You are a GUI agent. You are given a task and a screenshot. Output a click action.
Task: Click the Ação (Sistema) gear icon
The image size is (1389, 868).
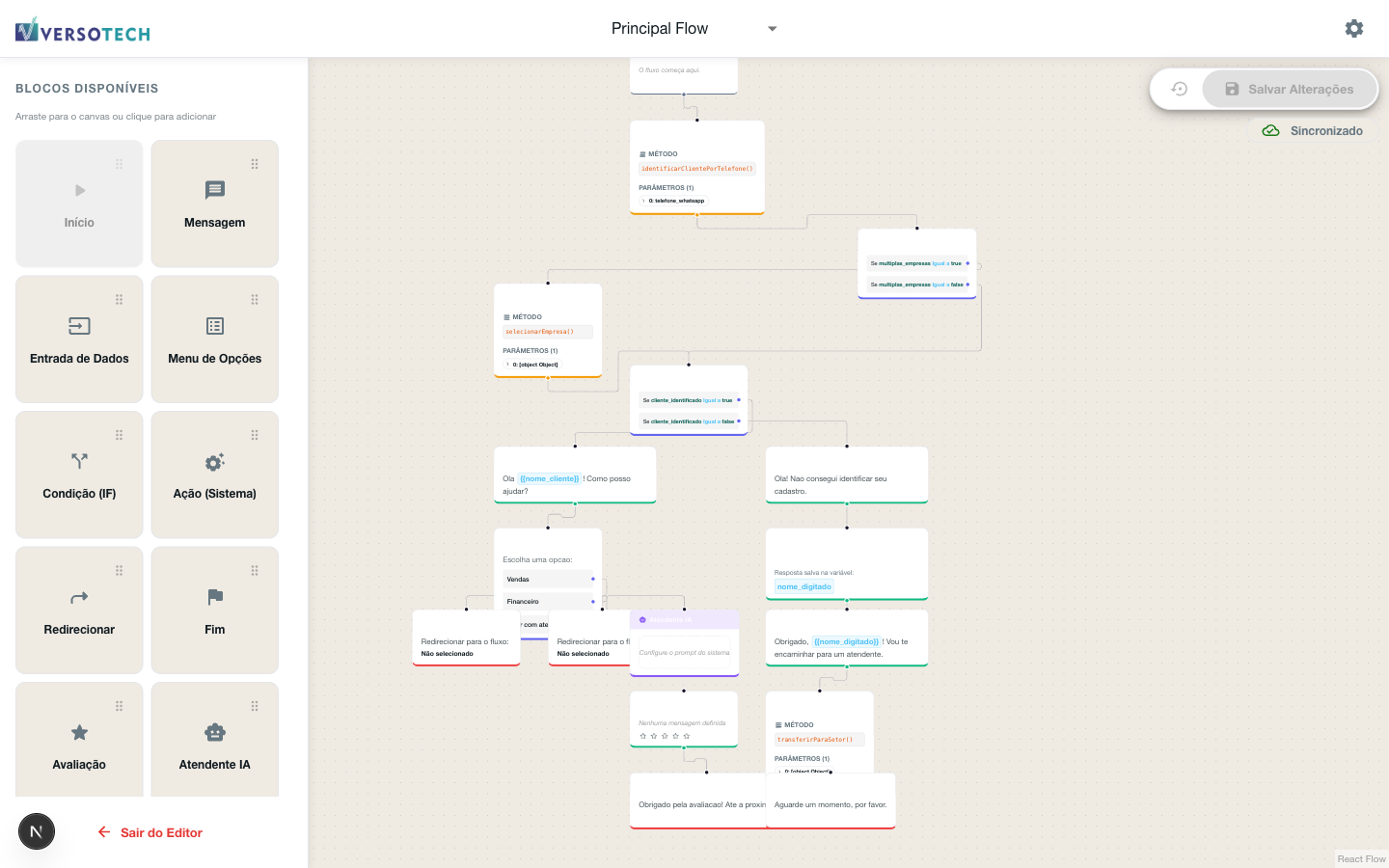213,461
